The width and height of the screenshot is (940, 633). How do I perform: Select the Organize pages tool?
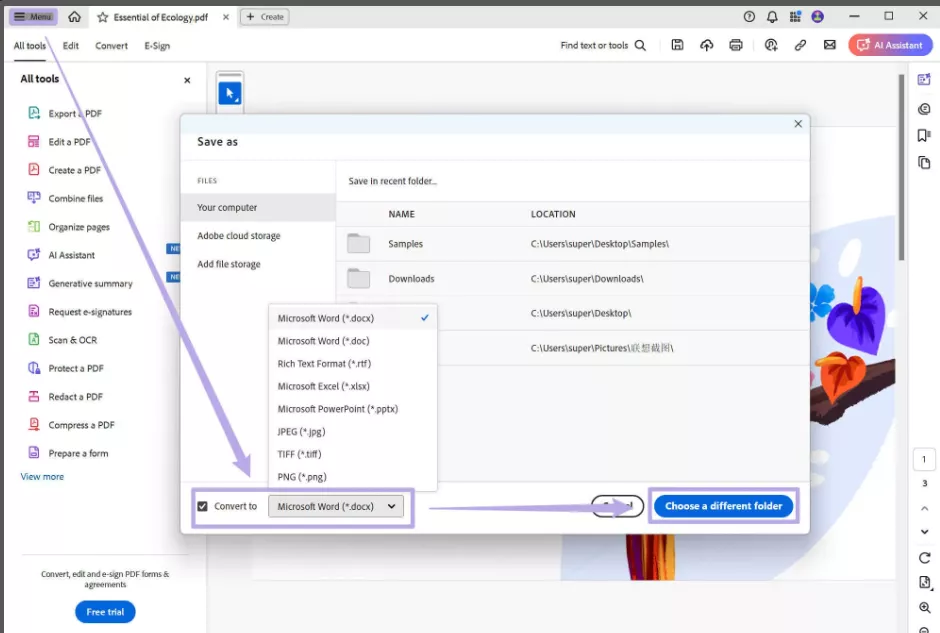tap(79, 227)
